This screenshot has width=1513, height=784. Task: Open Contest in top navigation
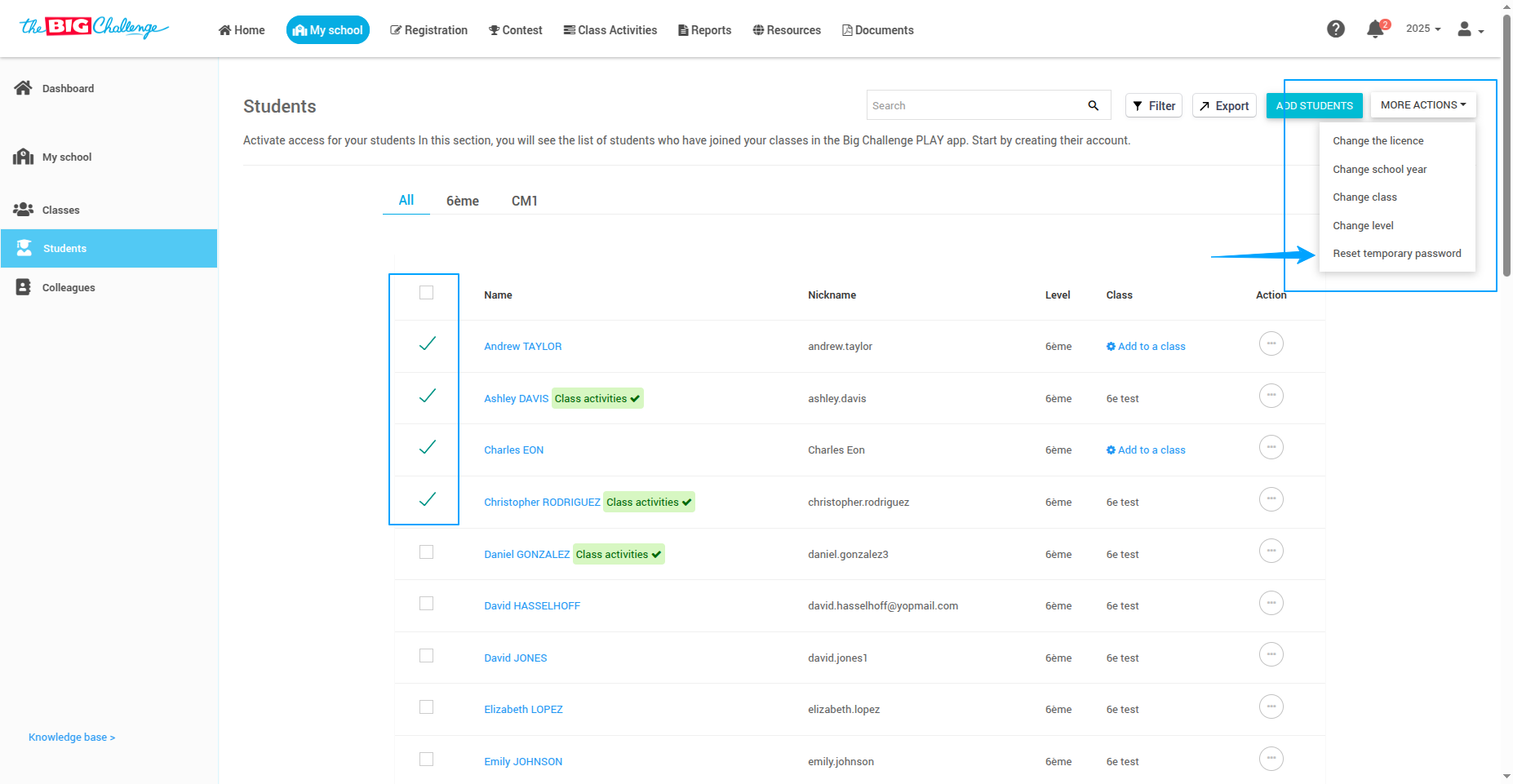pos(516,30)
